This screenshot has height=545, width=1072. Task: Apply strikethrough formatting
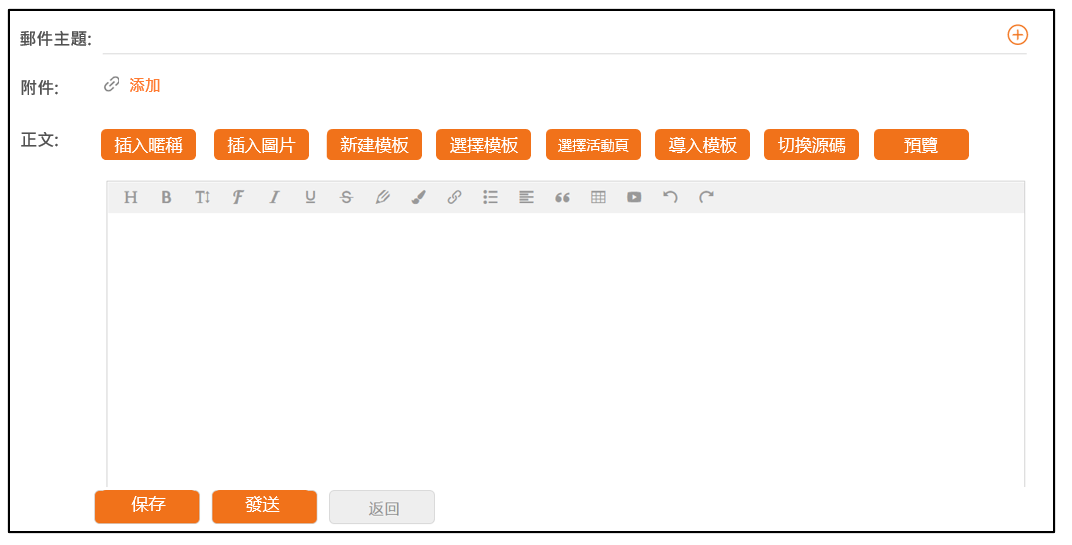coord(346,197)
